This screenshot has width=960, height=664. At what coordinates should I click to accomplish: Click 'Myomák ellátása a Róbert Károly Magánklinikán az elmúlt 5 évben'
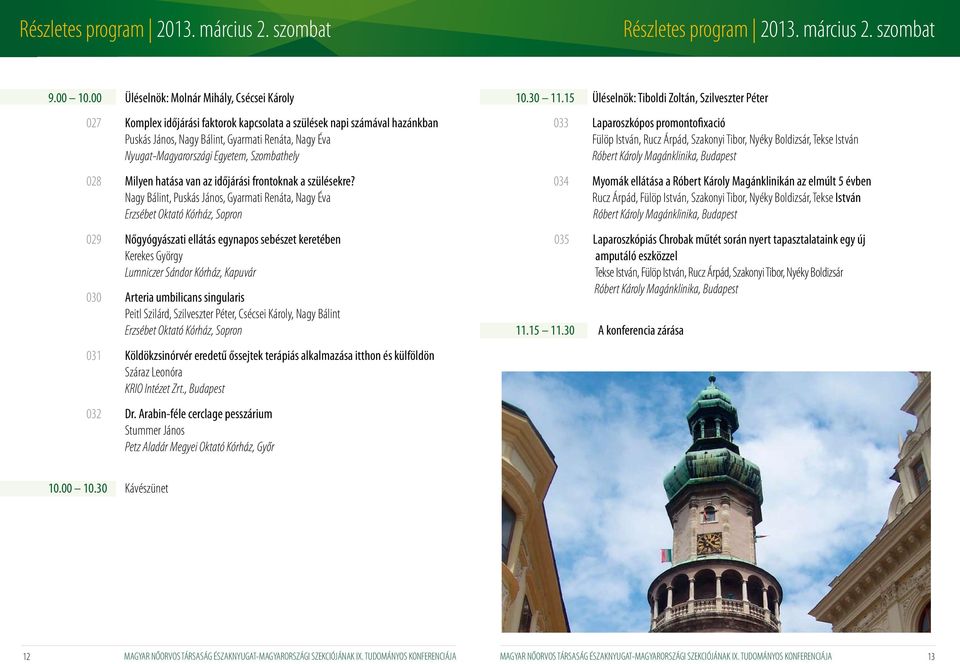pos(732,181)
